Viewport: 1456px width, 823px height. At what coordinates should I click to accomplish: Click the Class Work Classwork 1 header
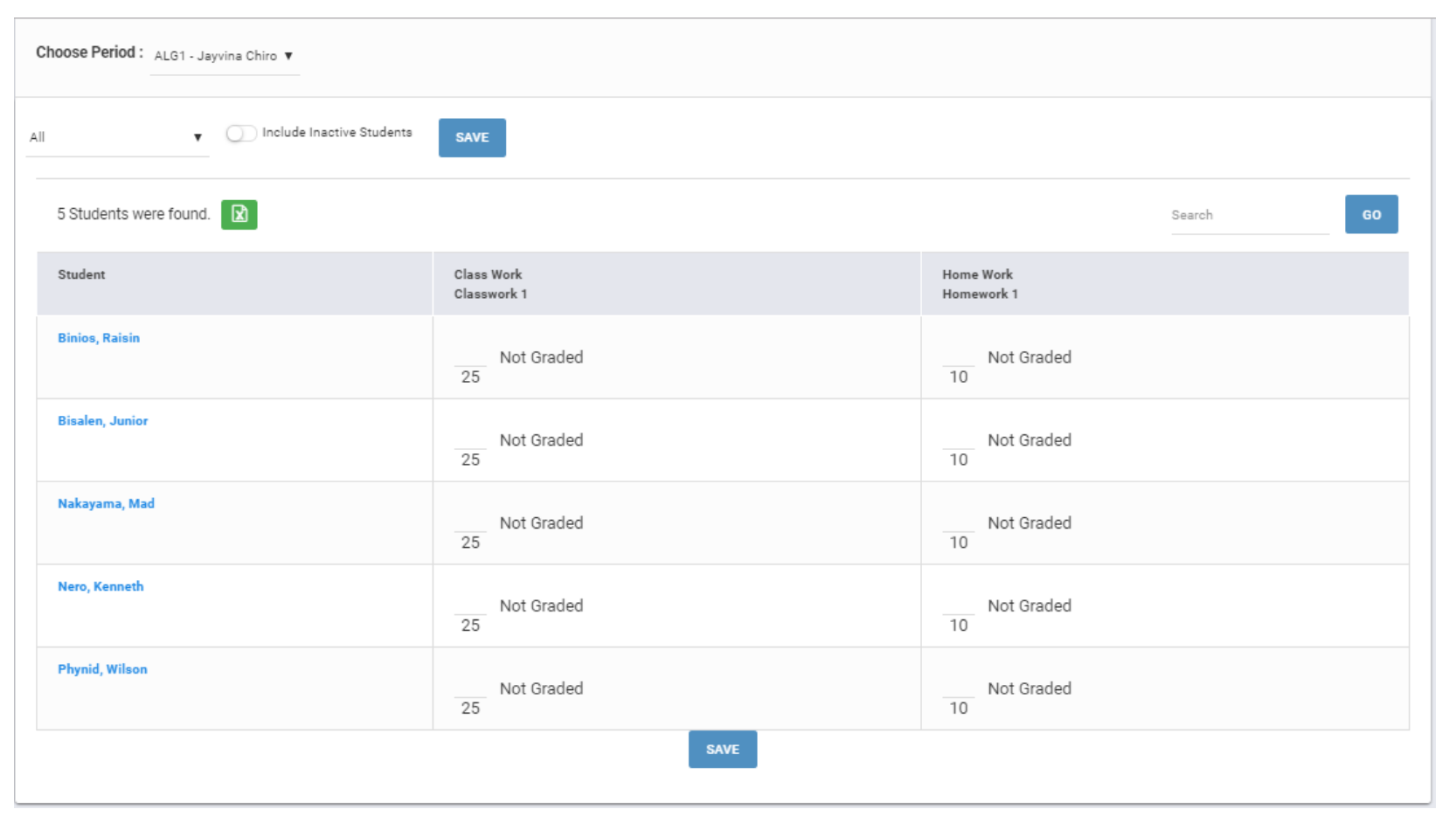490,284
